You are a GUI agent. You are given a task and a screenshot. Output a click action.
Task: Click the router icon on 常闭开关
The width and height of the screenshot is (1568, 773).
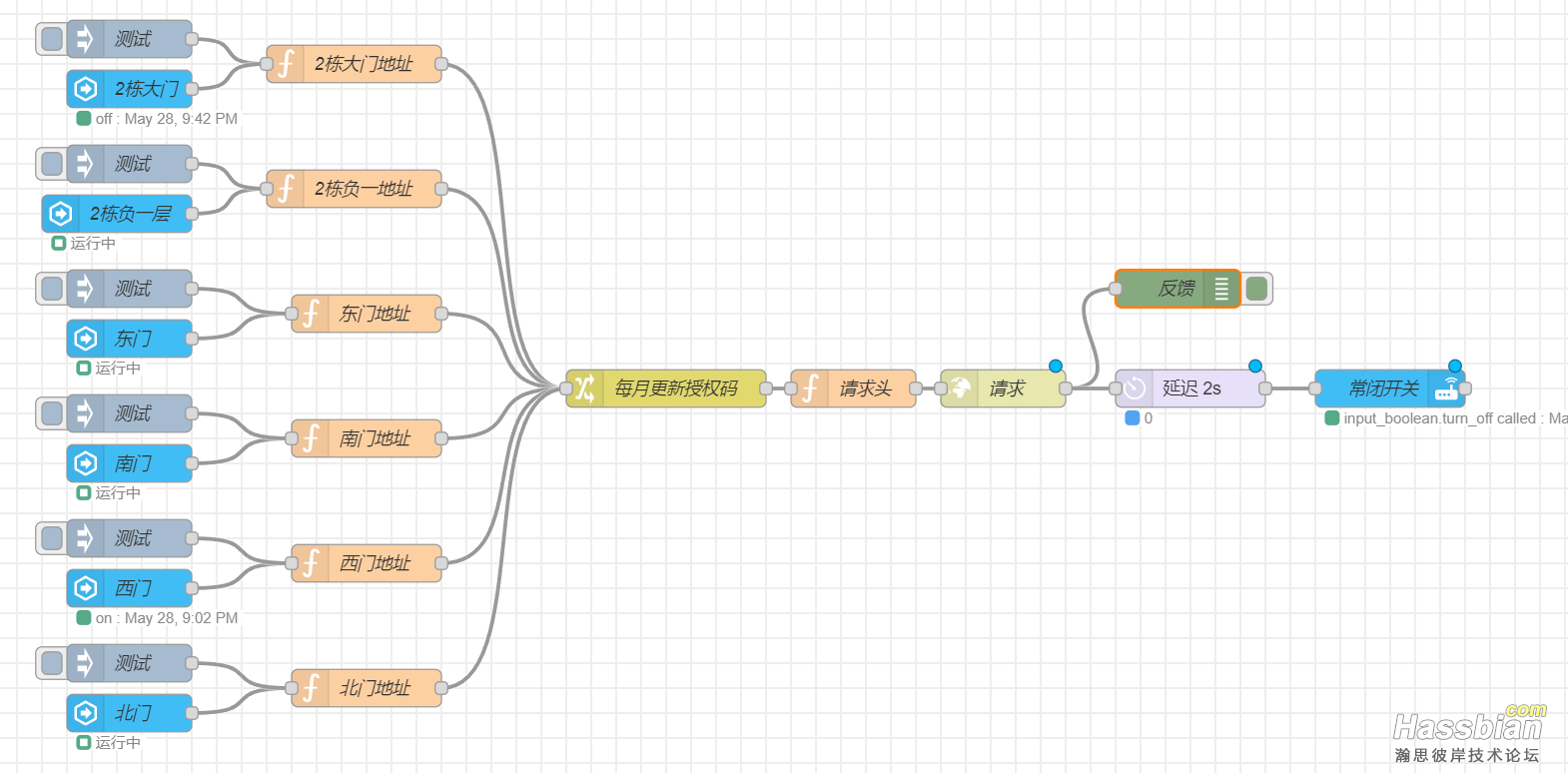pos(1446,388)
